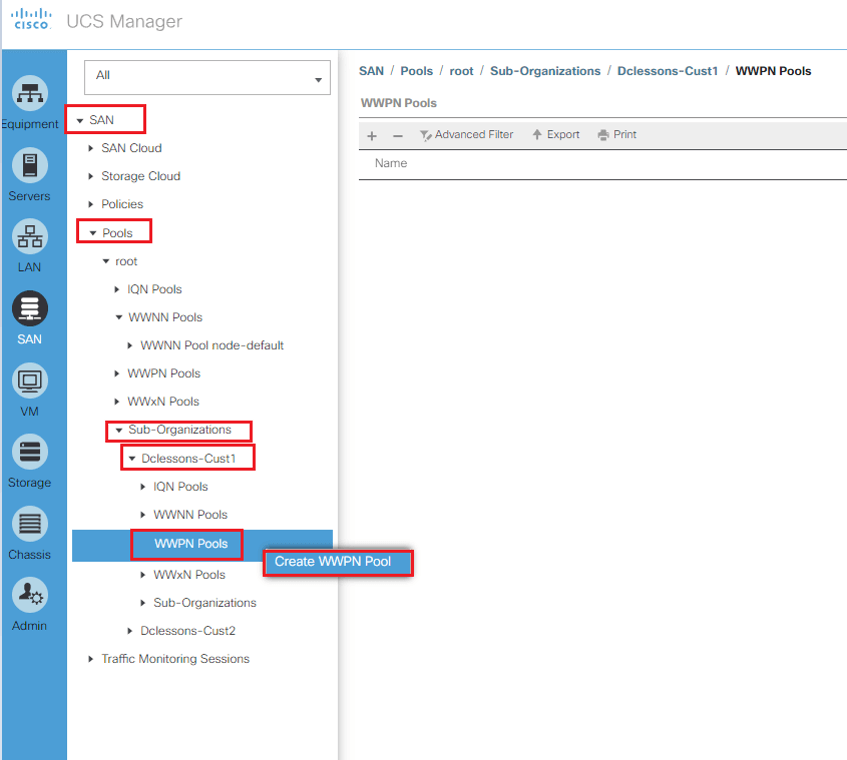This screenshot has width=847, height=760.
Task: Expand the Storage Cloud node
Action: pos(91,176)
